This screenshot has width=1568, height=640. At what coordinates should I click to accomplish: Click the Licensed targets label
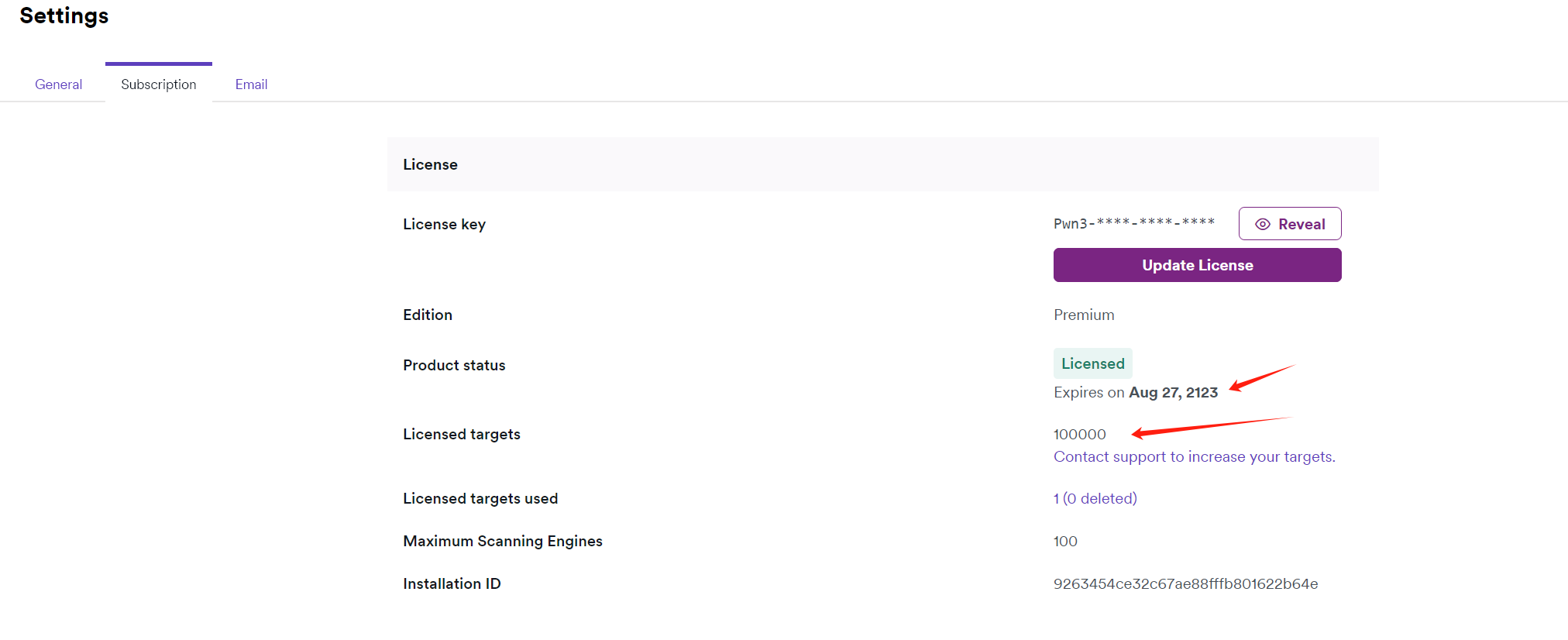coord(462,434)
